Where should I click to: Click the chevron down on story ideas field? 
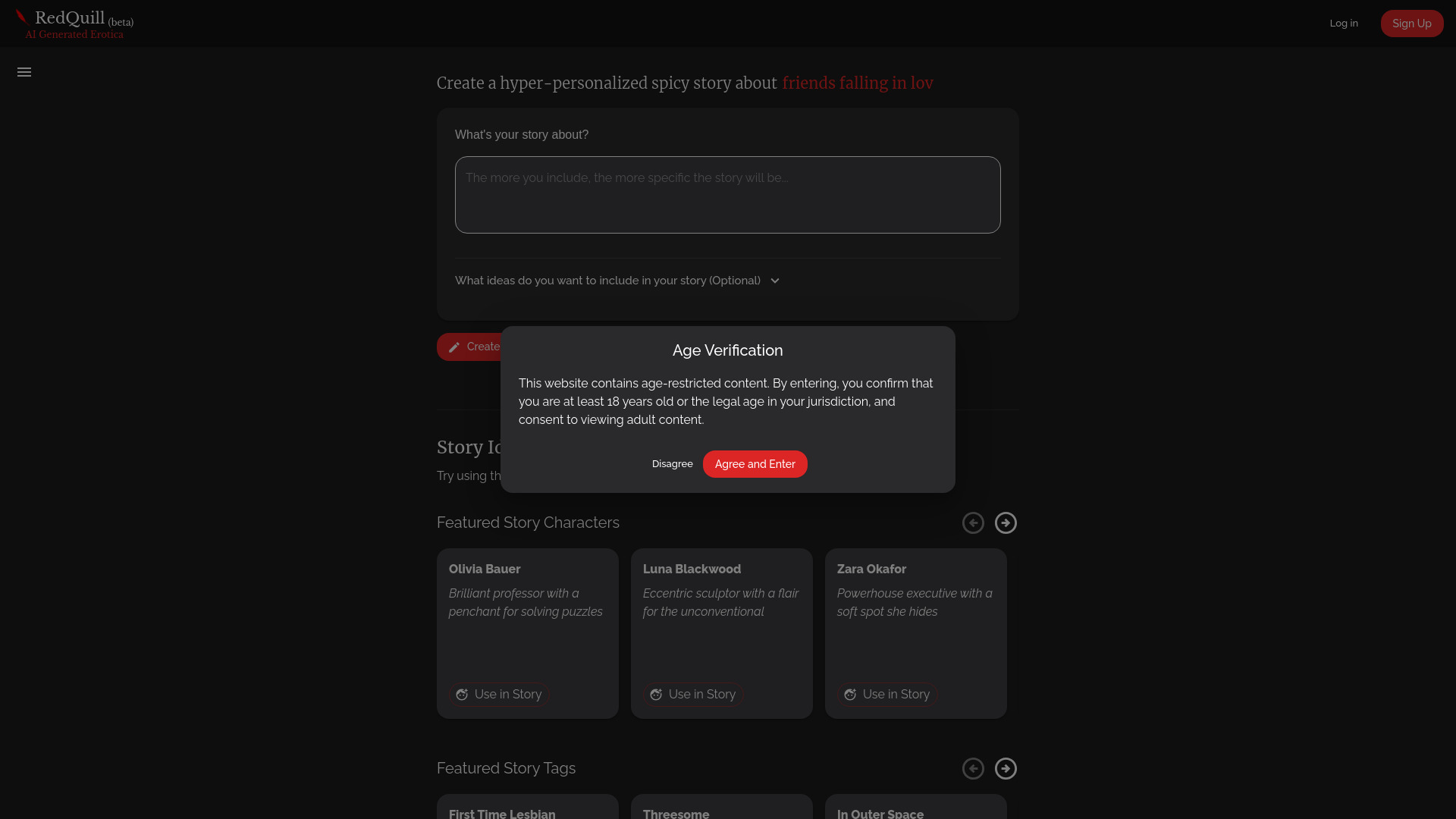[775, 280]
